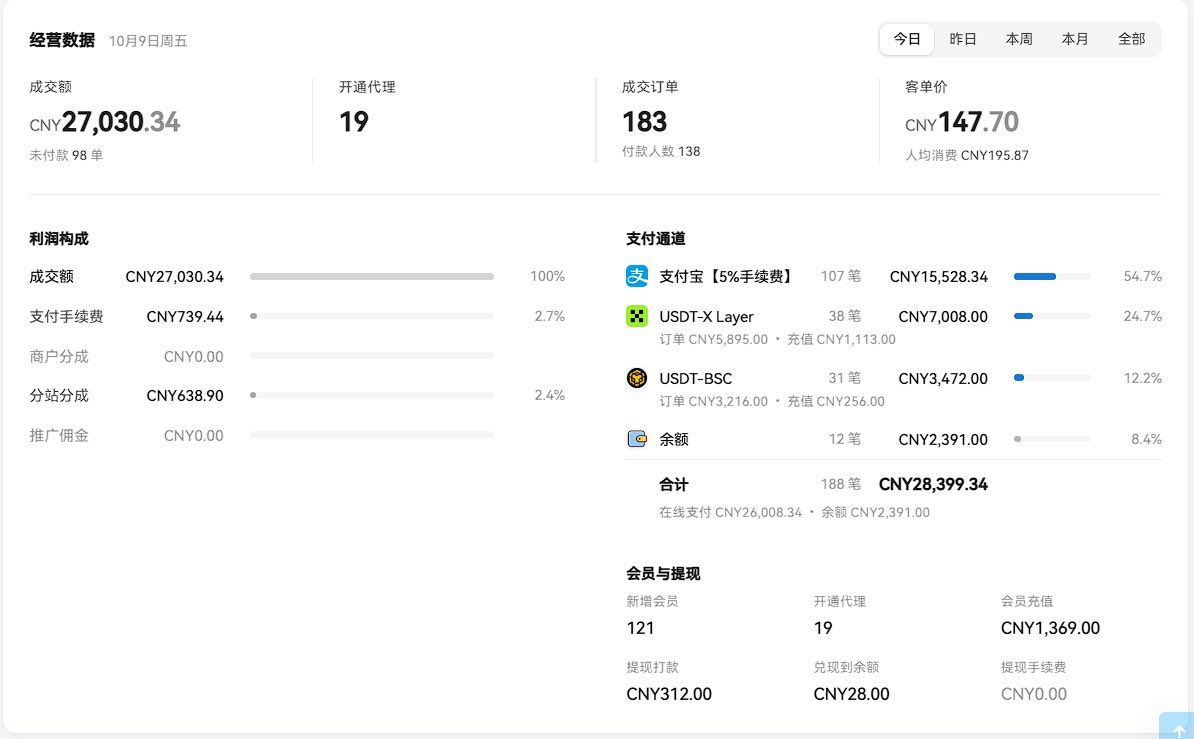Click the 充值 CNY256.00 breakdown text
The image size is (1194, 739).
[835, 401]
